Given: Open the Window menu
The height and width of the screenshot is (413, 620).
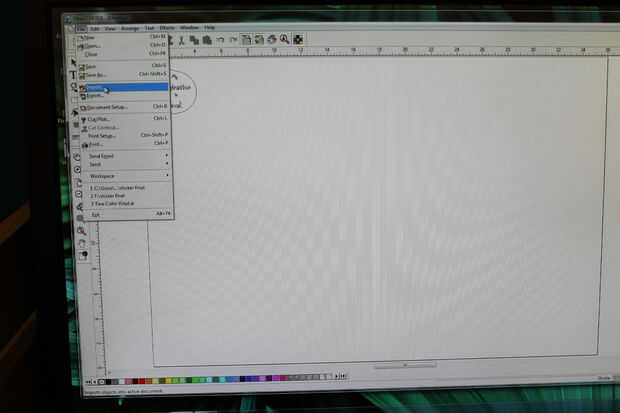Looking at the screenshot, I should click(x=189, y=28).
